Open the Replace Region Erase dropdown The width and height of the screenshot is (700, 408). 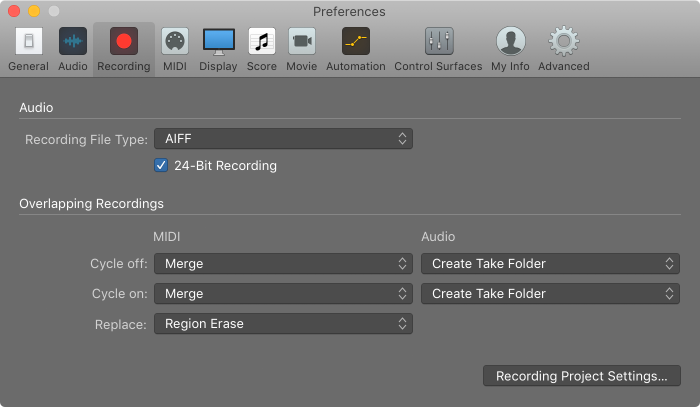coord(283,324)
